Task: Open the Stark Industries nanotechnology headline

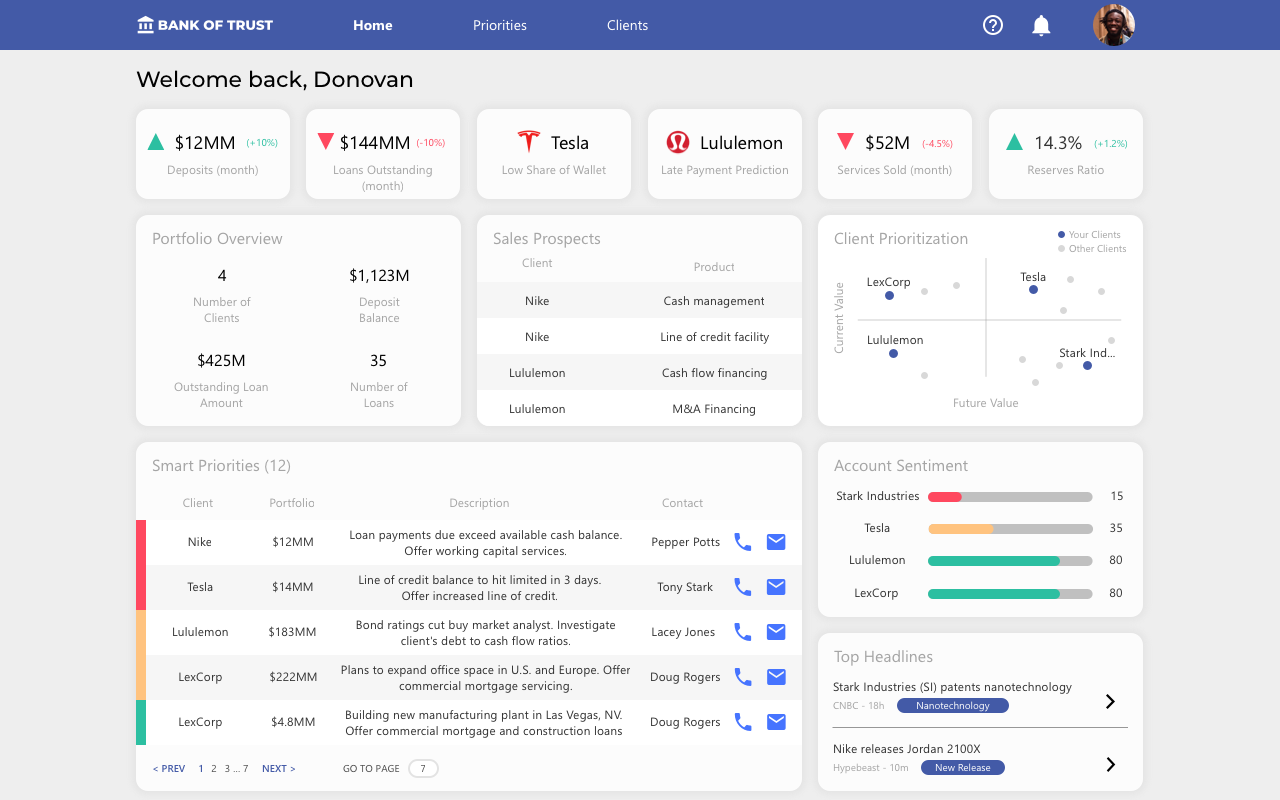Action: tap(952, 687)
